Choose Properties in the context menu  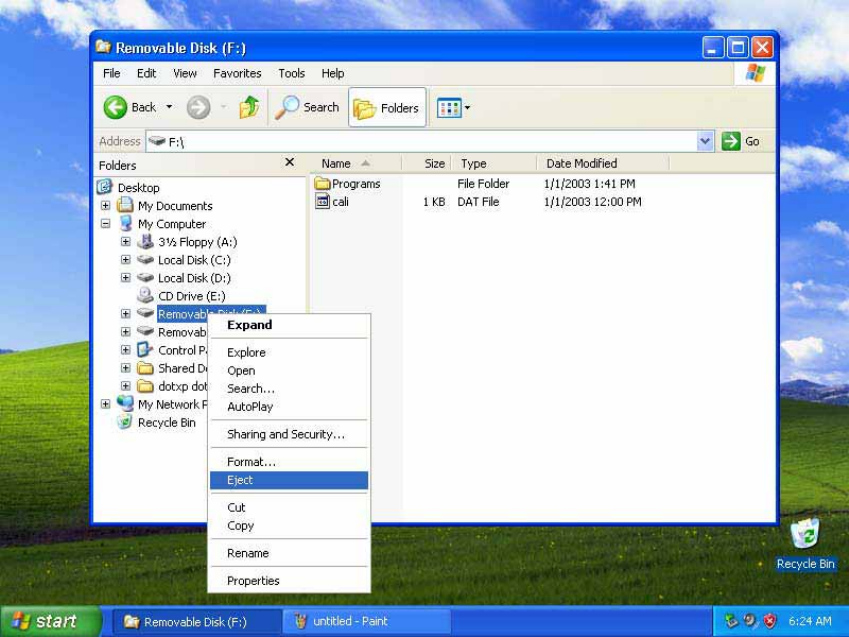tap(289, 581)
